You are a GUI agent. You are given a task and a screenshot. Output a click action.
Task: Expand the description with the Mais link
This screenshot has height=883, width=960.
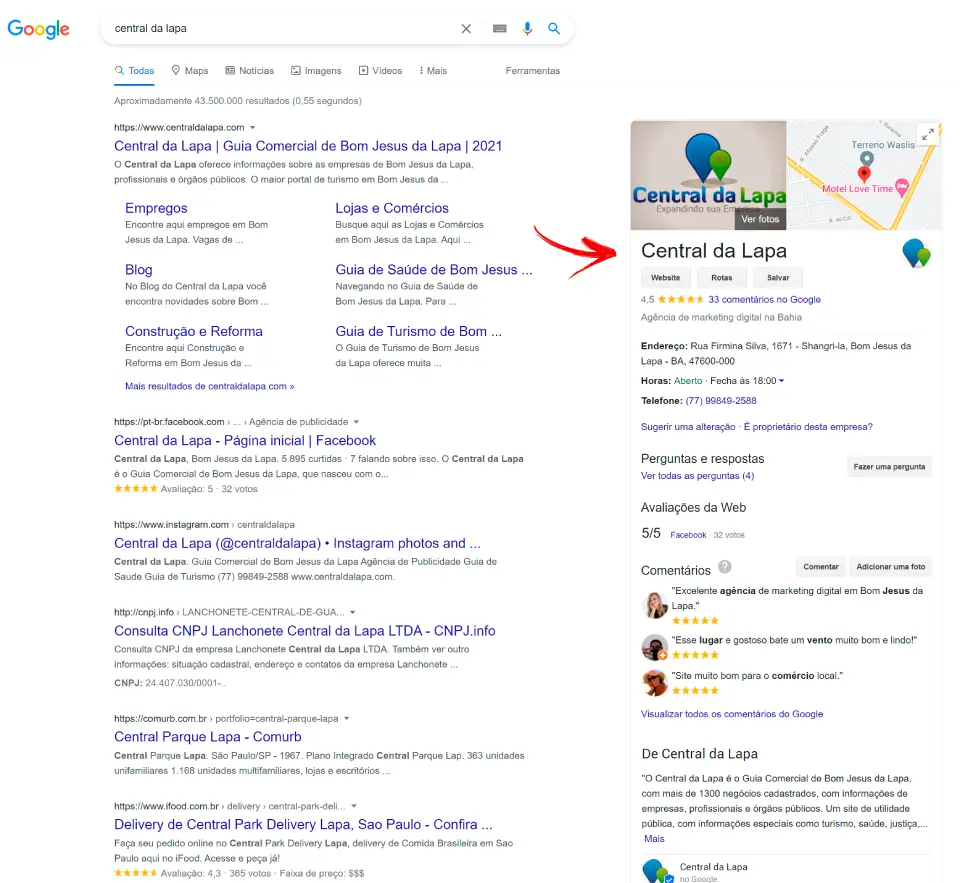point(654,840)
